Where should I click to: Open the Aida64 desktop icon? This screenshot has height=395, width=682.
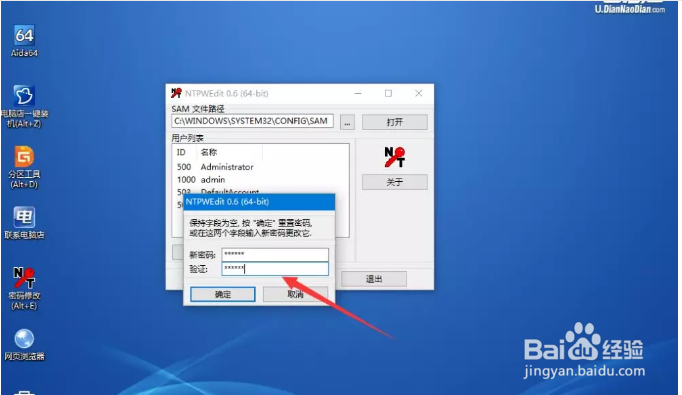click(x=24, y=41)
